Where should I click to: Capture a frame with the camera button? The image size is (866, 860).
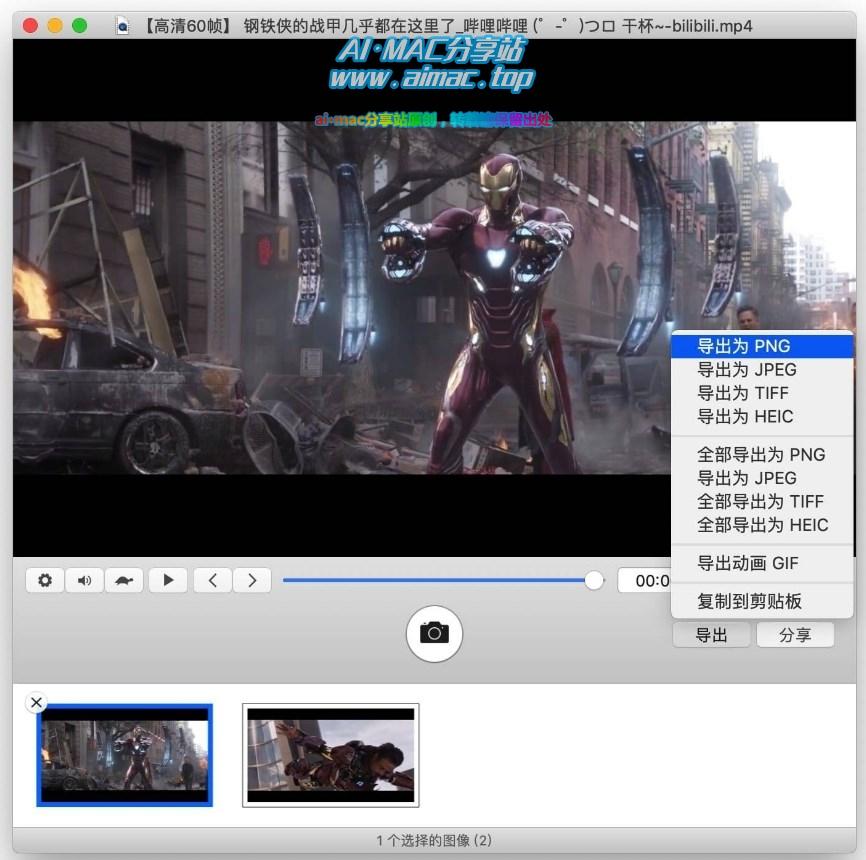tap(434, 633)
